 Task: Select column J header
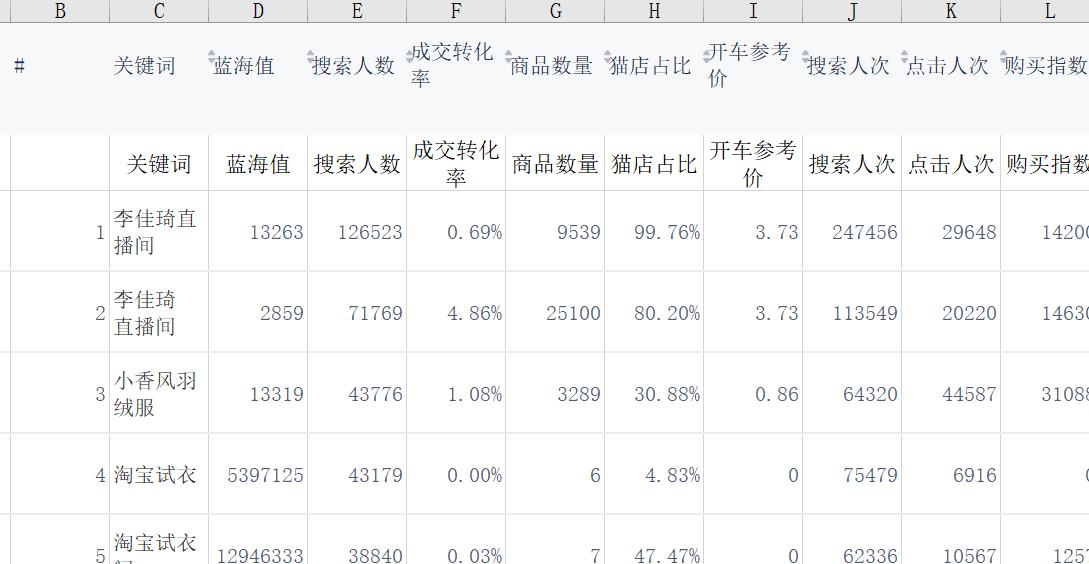click(x=852, y=11)
